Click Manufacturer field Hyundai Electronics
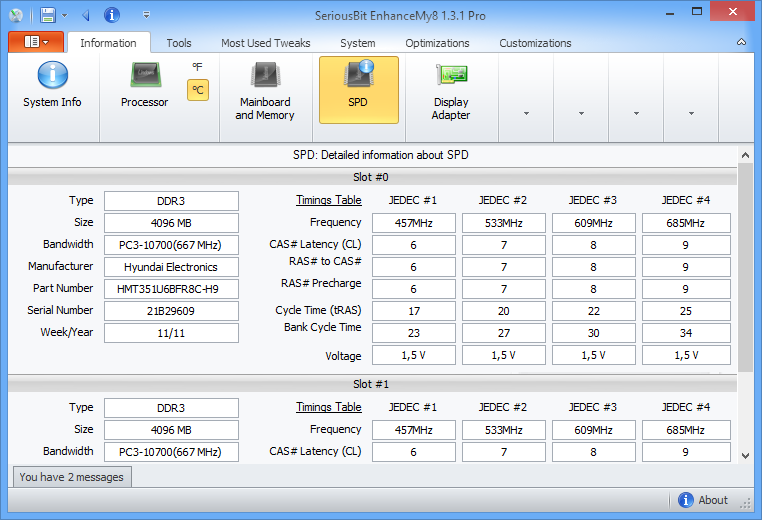This screenshot has width=762, height=520. point(171,267)
